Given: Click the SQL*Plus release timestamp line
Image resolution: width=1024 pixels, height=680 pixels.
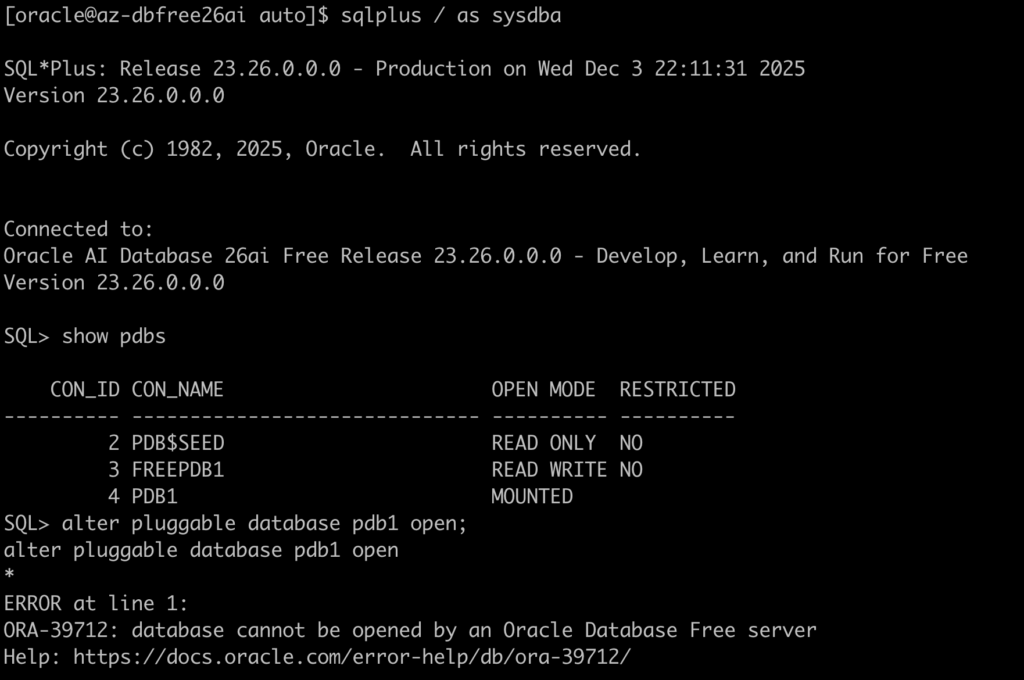Looking at the screenshot, I should (x=404, y=69).
